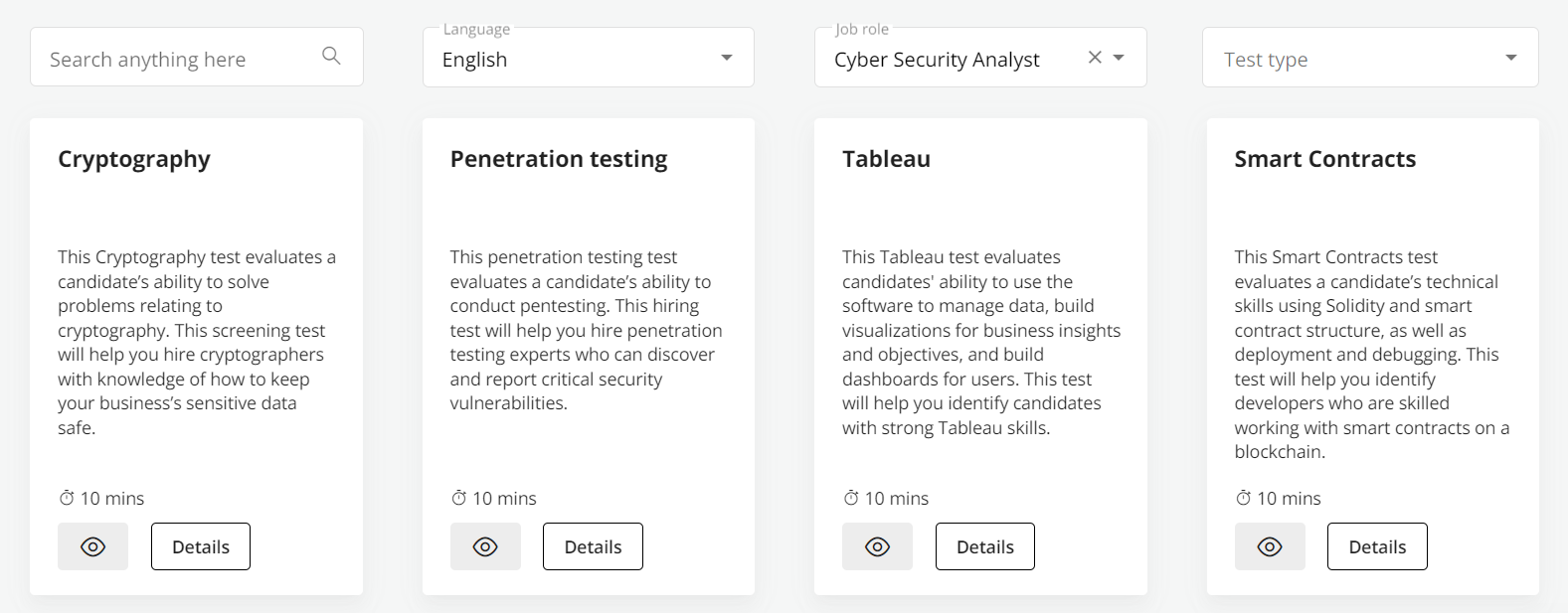Toggle the preview eye for Penetration testing
Viewport: 1568px width, 613px height.
485,545
